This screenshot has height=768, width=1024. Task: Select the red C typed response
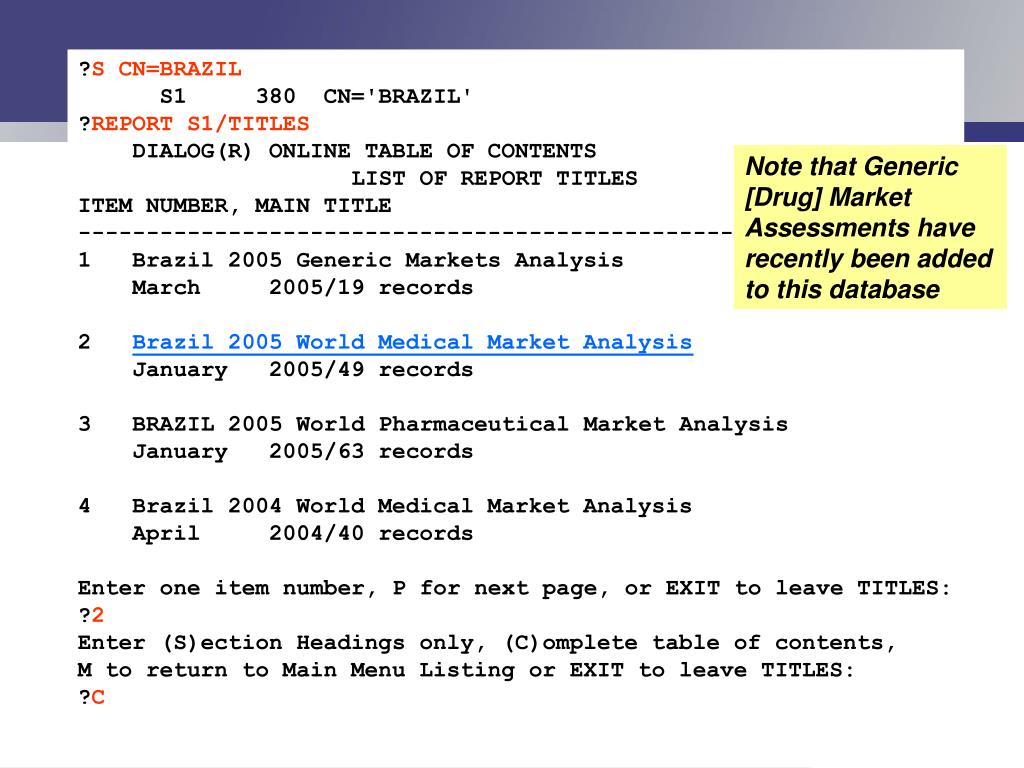(98, 697)
